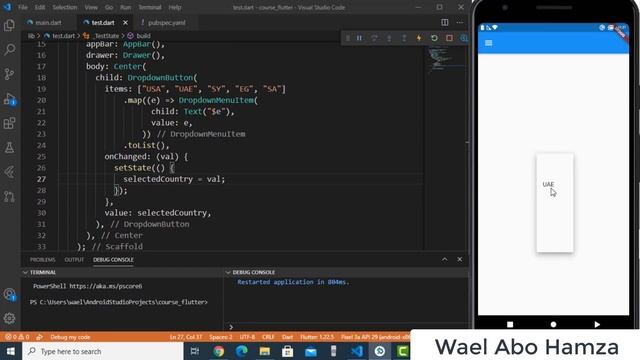Click Step Into in debug toolbar
Viewport: 640px width, 360px height.
(x=389, y=38)
